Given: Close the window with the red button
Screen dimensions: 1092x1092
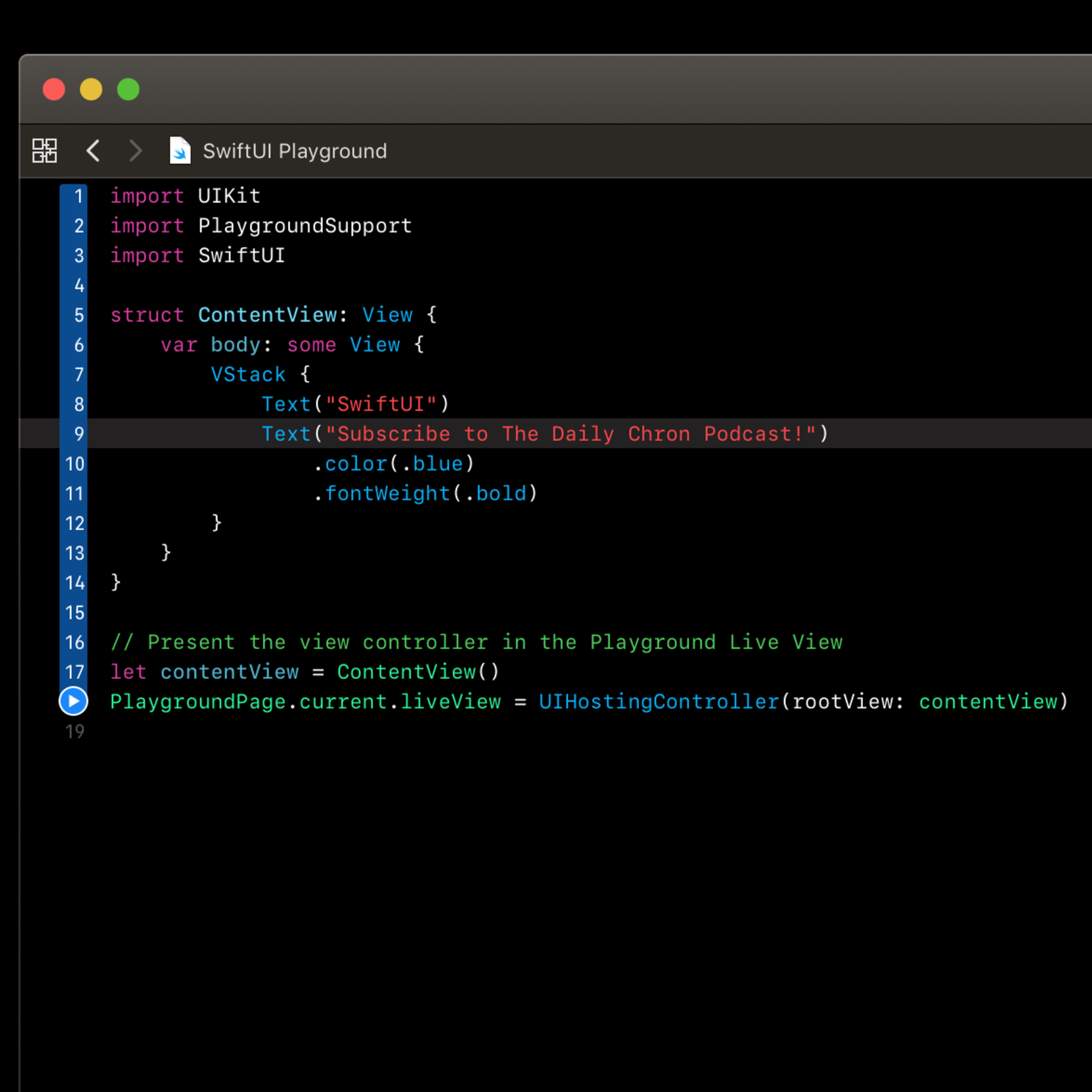Looking at the screenshot, I should coord(54,89).
